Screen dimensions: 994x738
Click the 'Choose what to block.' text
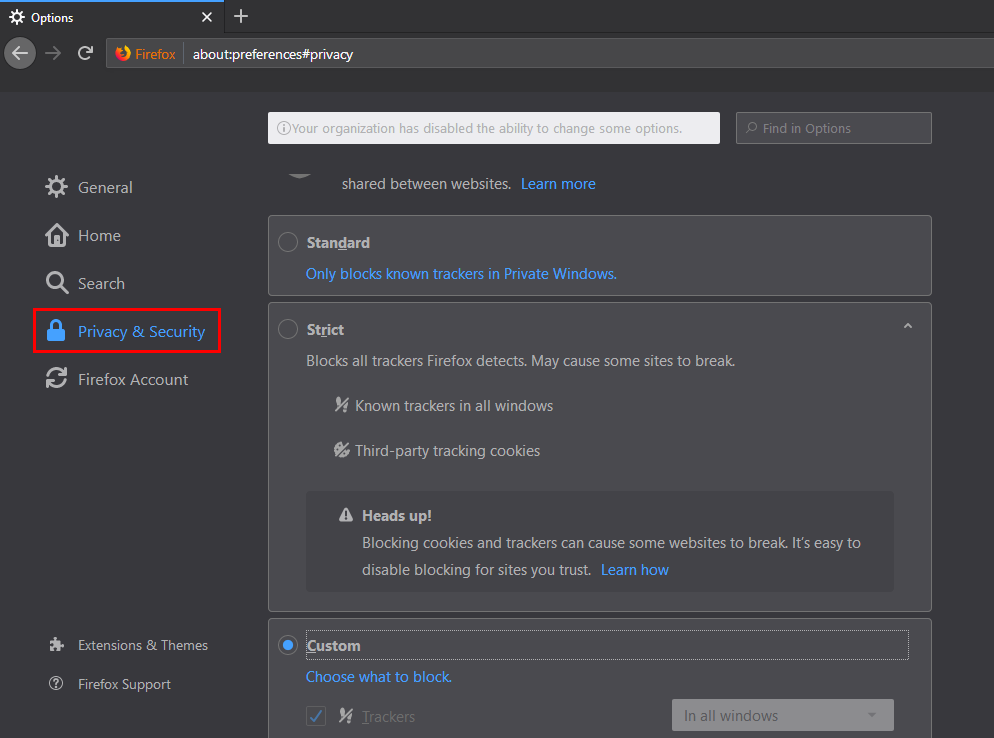tap(378, 677)
